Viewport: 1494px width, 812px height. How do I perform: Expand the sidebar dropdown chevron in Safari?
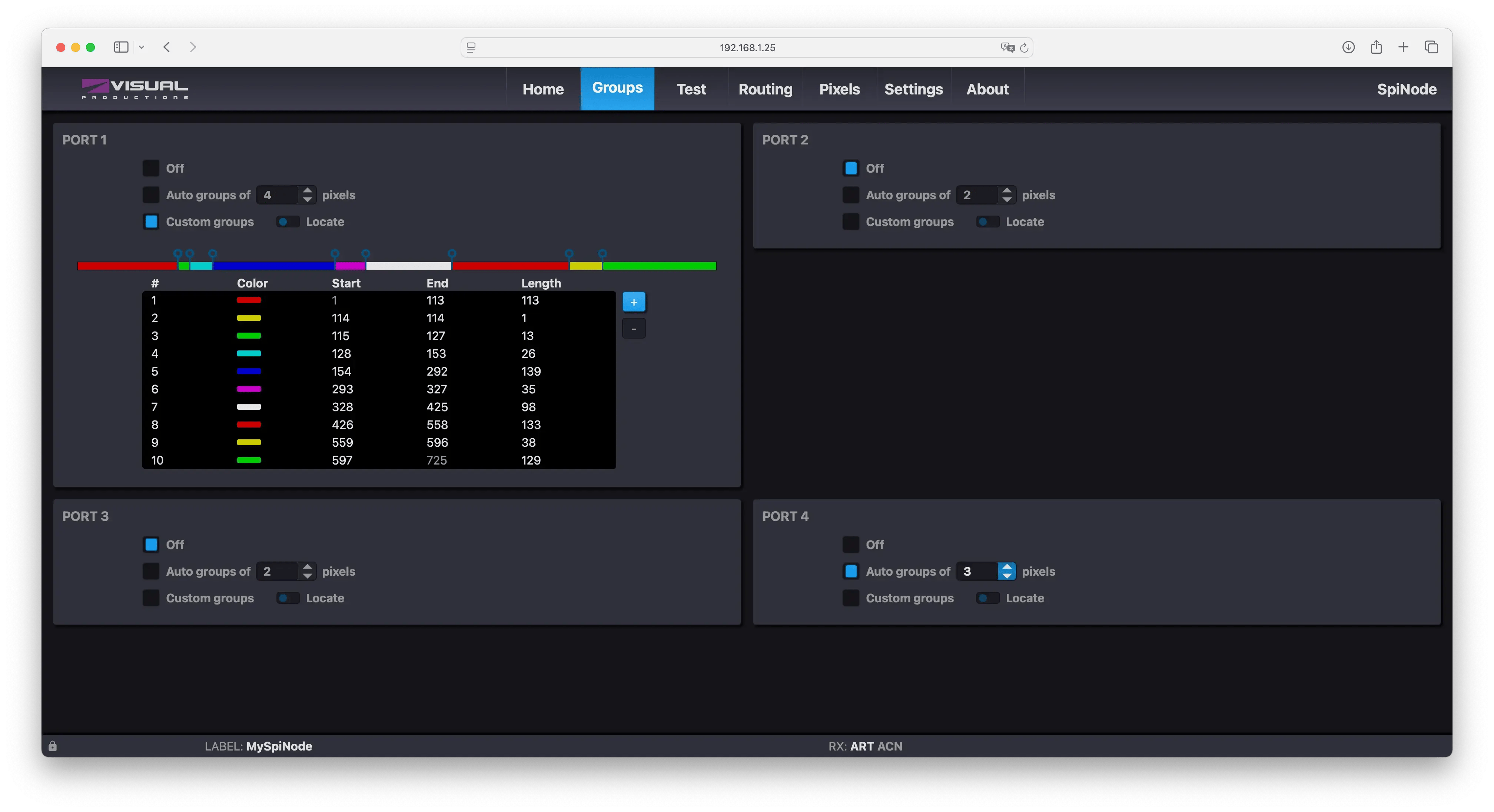(x=142, y=47)
